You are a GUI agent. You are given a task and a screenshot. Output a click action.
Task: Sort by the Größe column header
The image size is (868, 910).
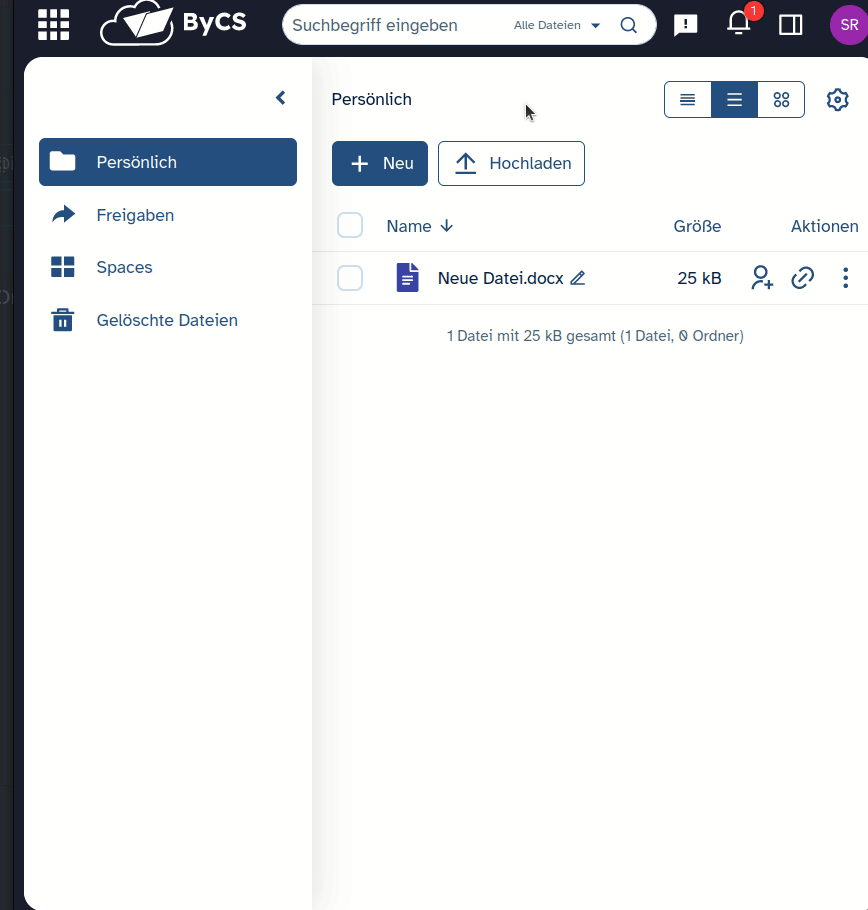click(697, 226)
